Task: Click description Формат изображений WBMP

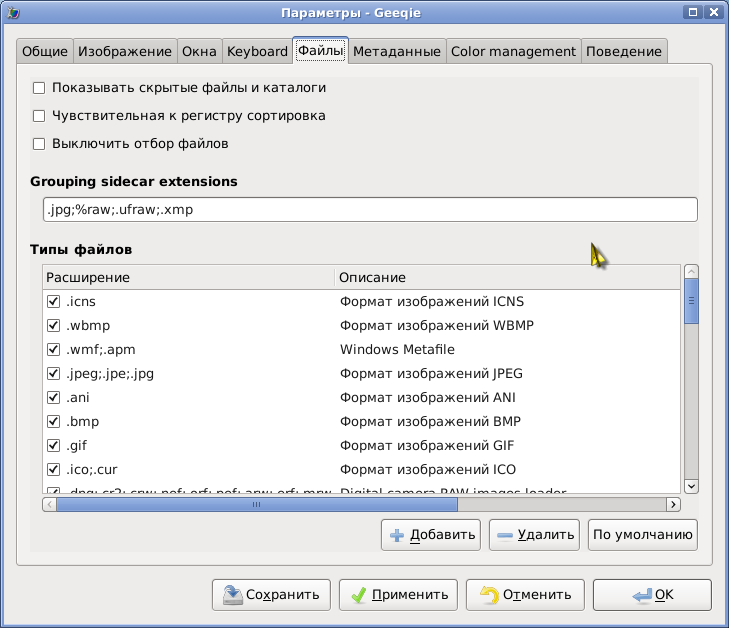Action: pyautogui.click(x=437, y=325)
